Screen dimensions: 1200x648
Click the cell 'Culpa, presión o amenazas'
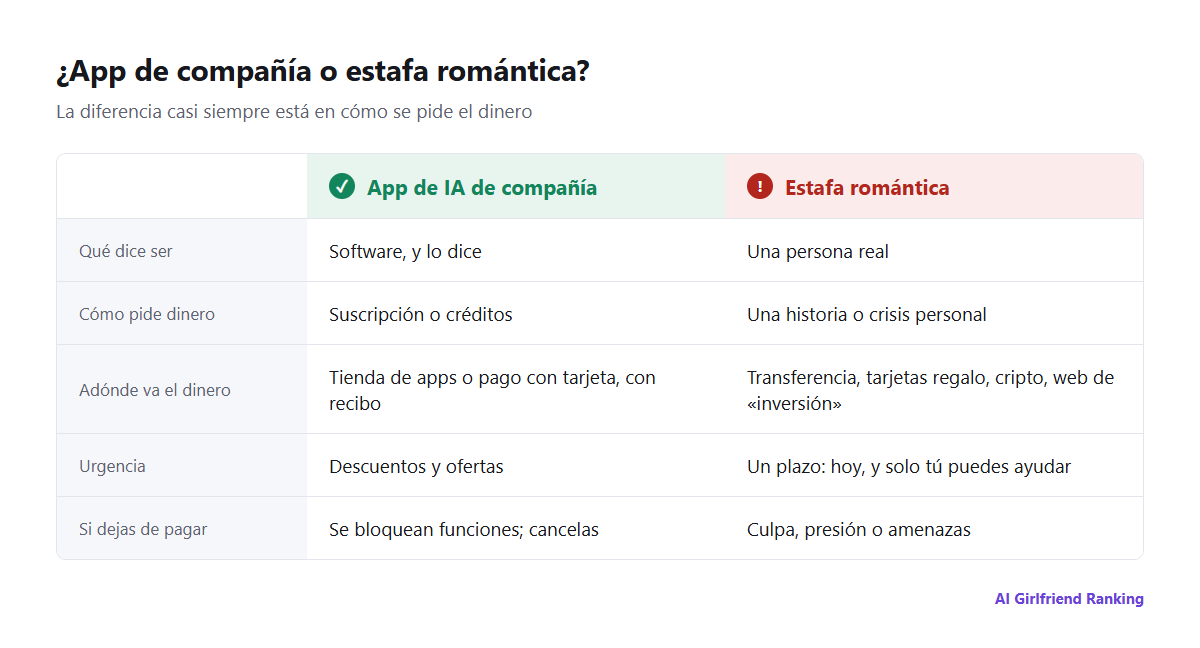[934, 528]
